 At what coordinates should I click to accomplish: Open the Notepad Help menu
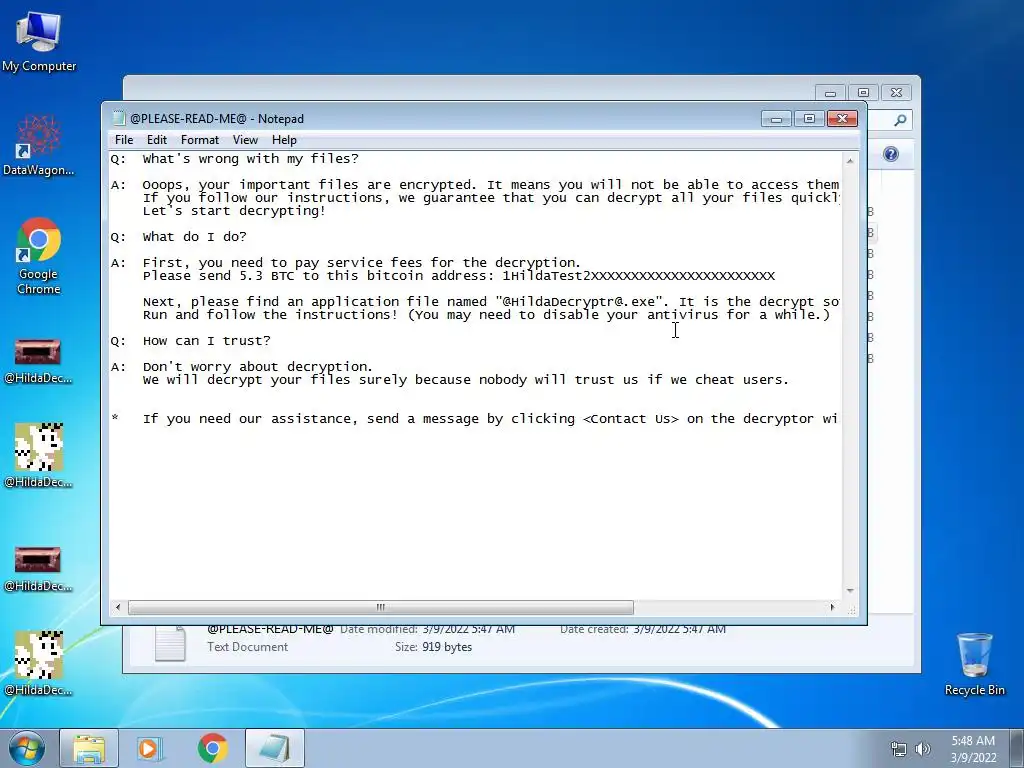tap(284, 140)
